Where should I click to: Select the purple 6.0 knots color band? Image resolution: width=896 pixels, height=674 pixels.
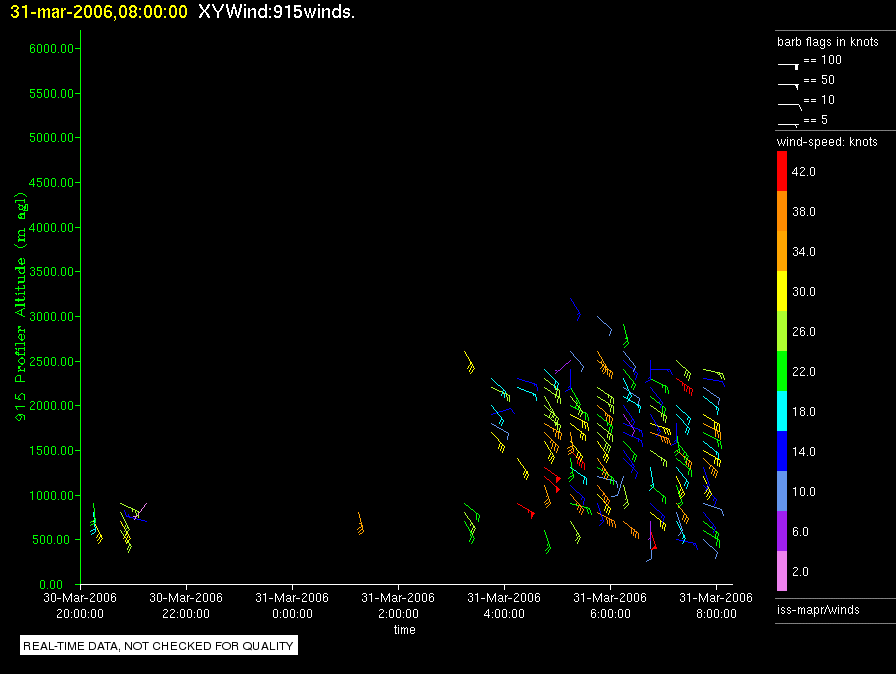(x=783, y=531)
